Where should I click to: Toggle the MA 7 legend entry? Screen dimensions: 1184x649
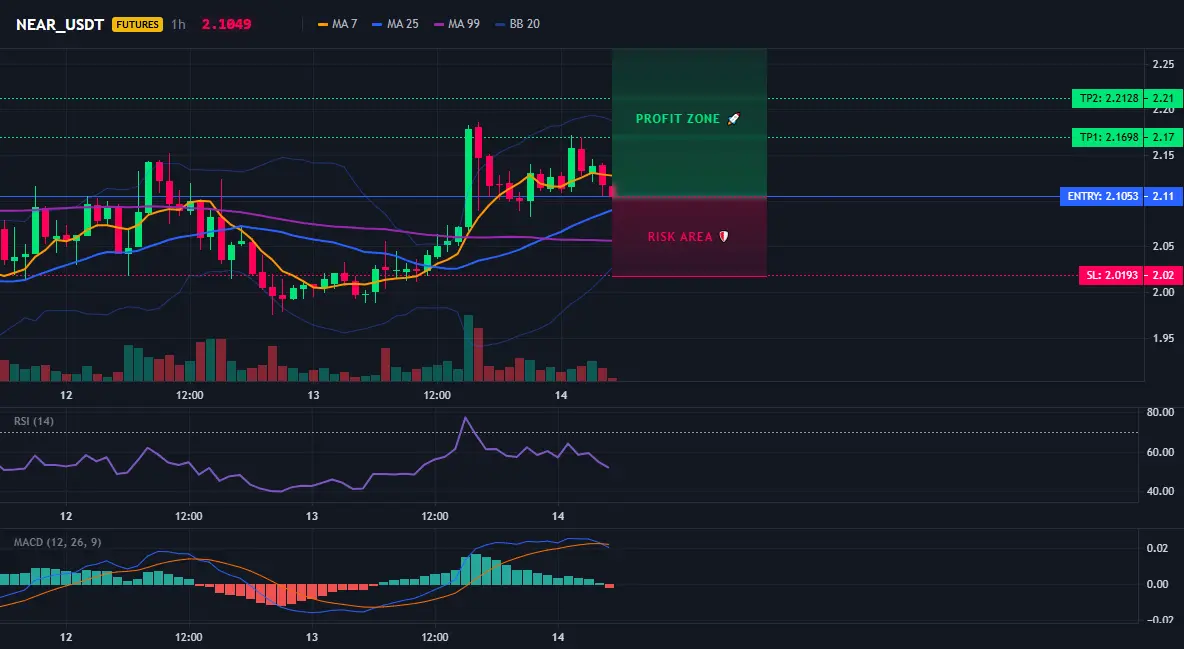338,24
